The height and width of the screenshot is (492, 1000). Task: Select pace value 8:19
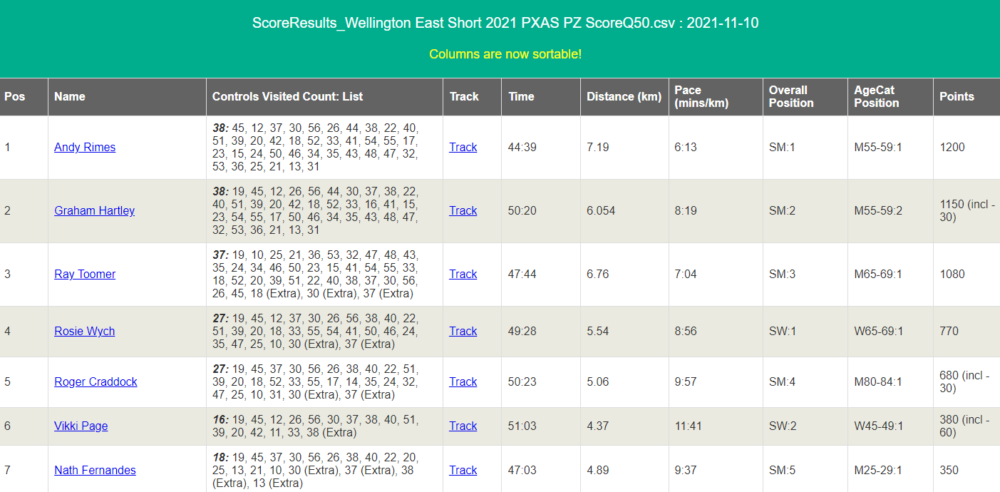686,211
